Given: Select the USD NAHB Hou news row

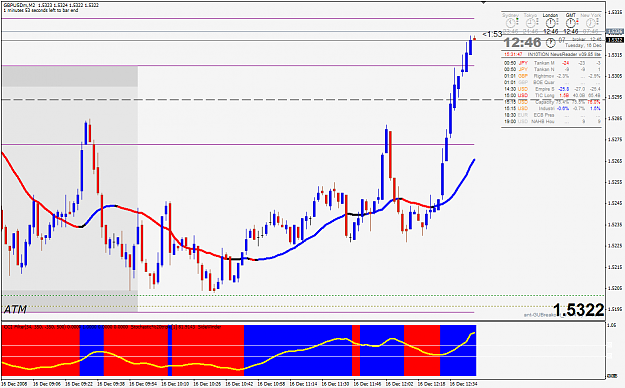Looking at the screenshot, I should [552, 121].
